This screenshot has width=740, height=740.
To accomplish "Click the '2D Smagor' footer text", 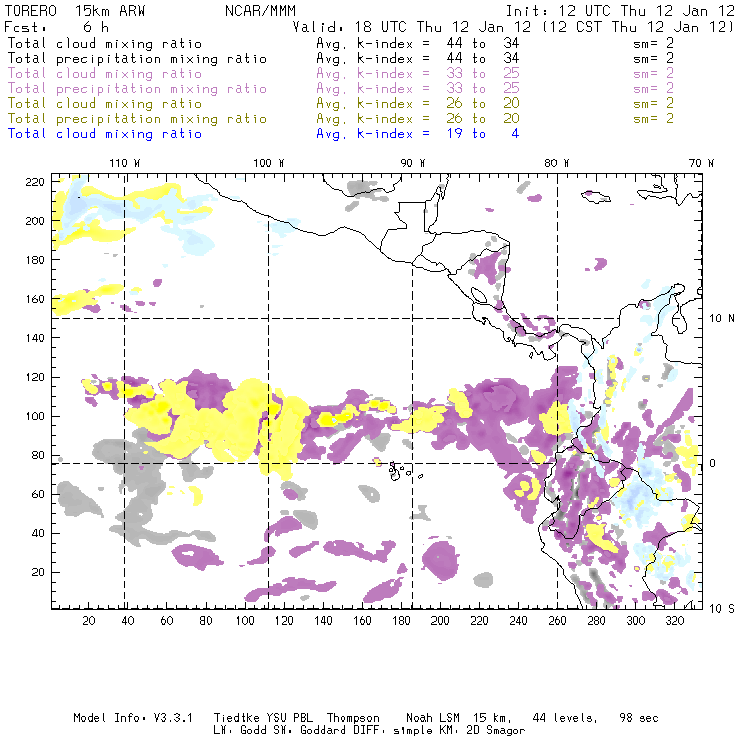I will point(496,731).
